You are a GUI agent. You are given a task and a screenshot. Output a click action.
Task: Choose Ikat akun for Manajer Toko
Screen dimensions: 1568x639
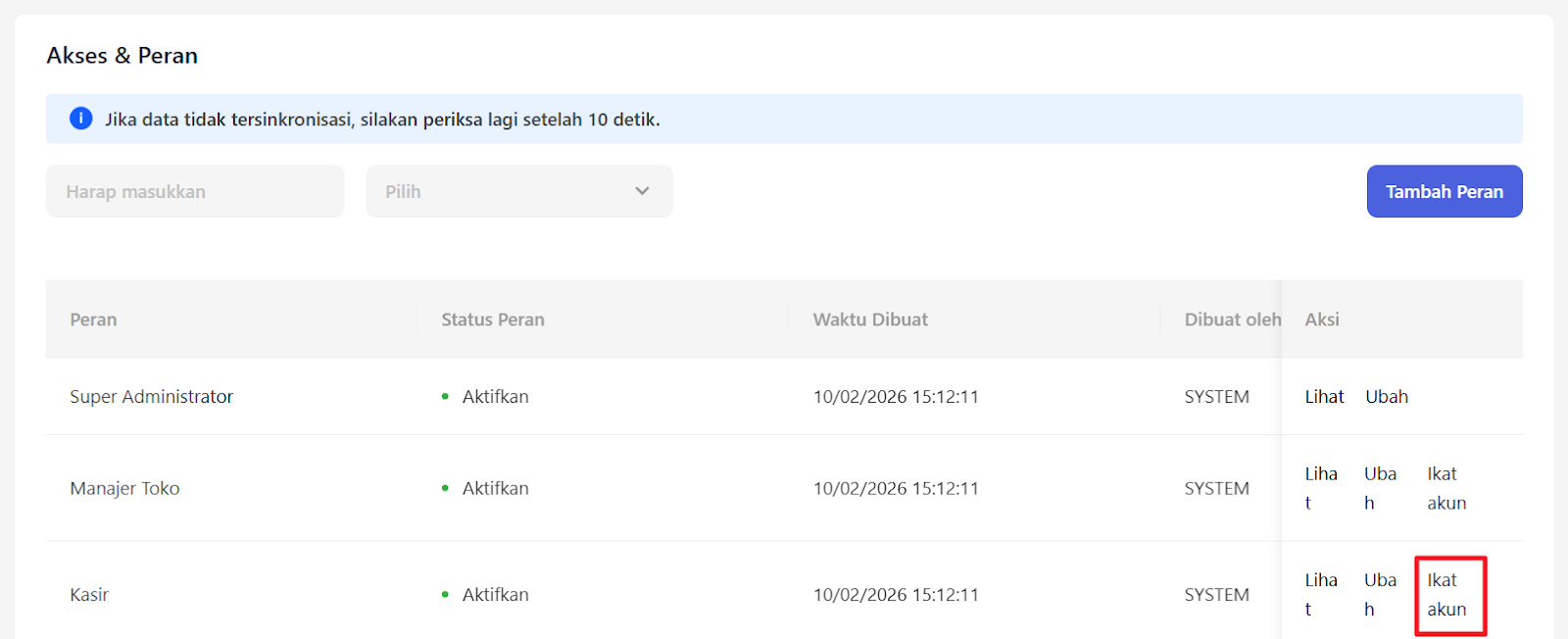pyautogui.click(x=1446, y=488)
